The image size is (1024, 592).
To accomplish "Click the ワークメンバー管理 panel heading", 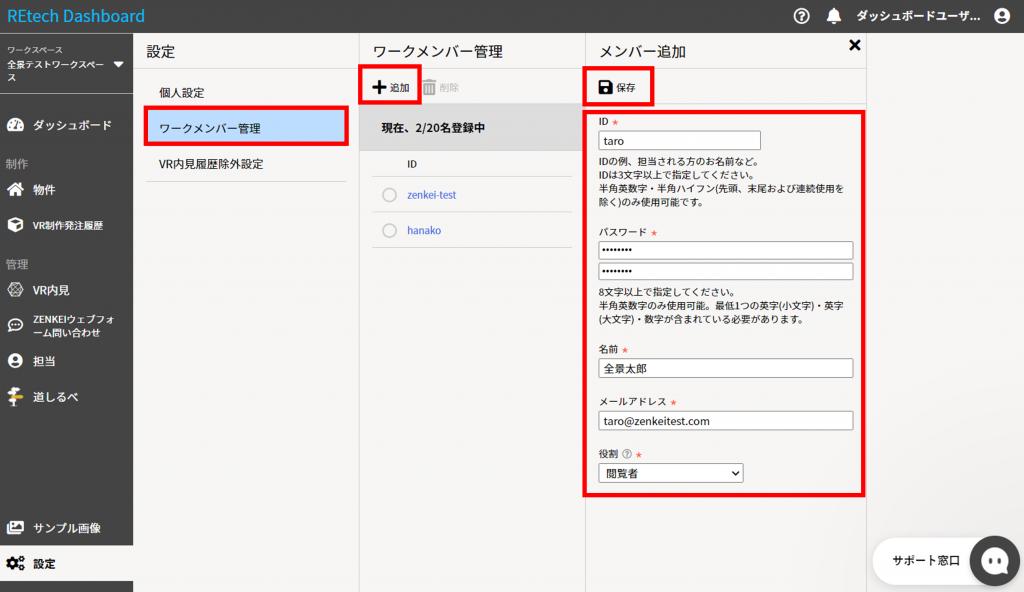I will (x=438, y=52).
